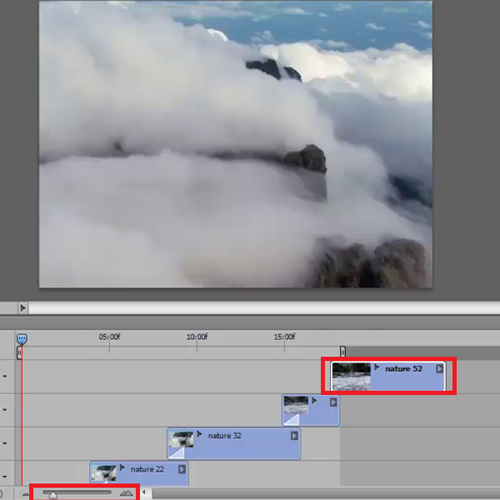
Task: Open the top video track dropdown arrow
Action: (5, 376)
